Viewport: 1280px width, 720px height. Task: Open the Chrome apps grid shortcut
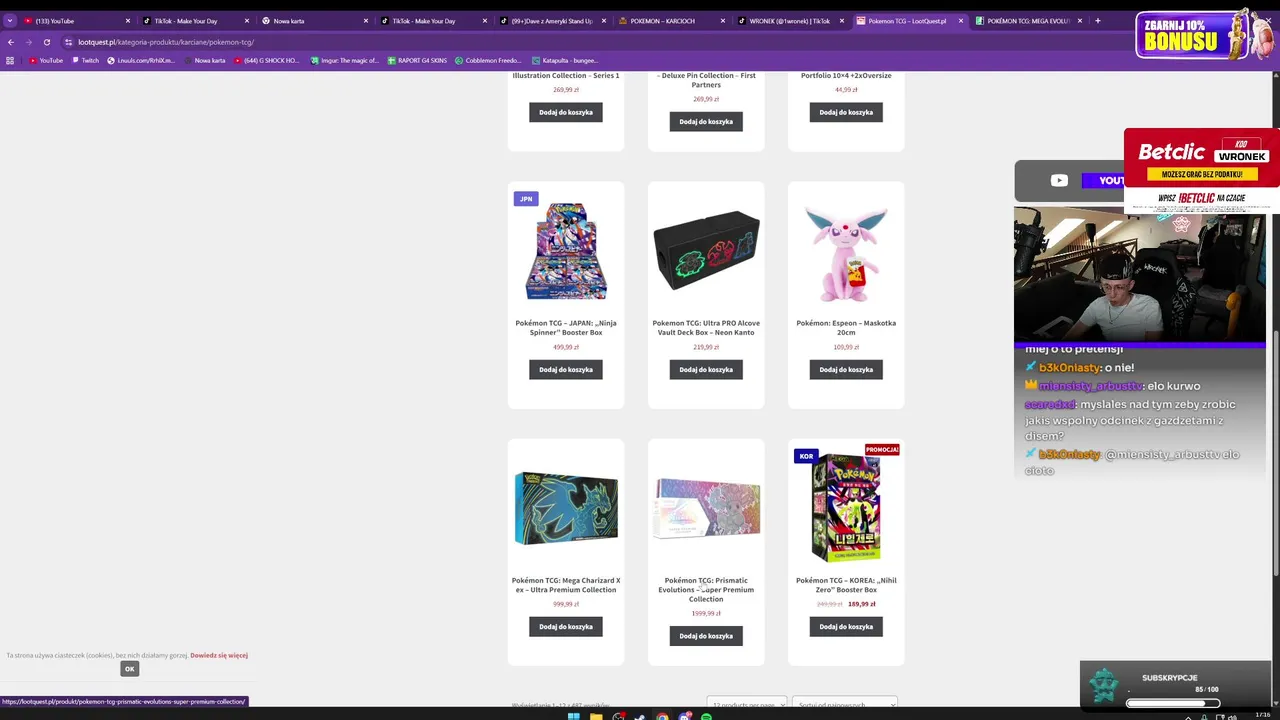[x=10, y=60]
